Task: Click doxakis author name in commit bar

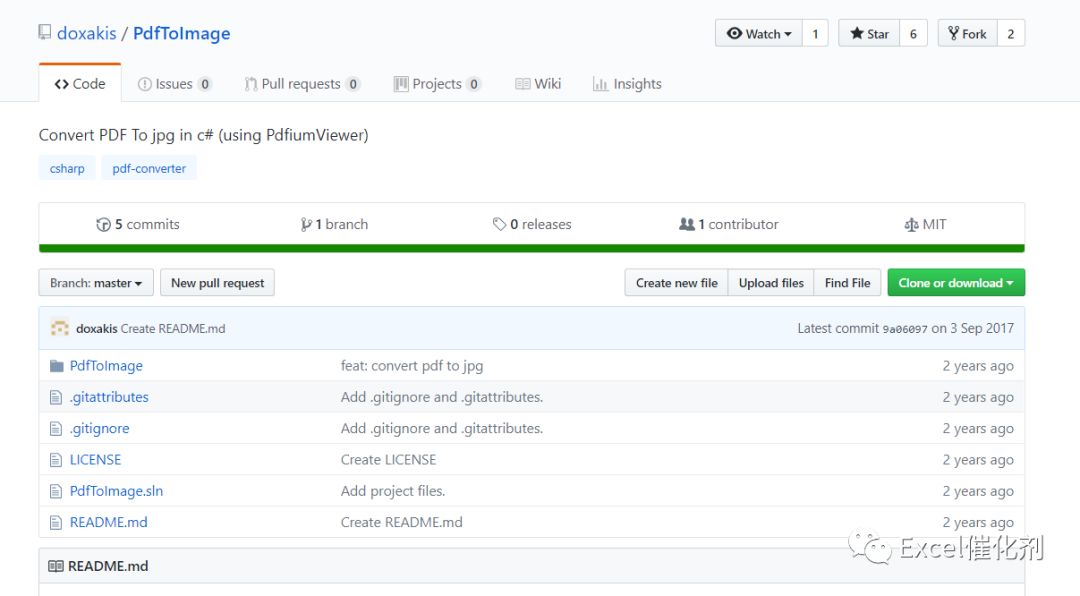Action: click(x=96, y=329)
